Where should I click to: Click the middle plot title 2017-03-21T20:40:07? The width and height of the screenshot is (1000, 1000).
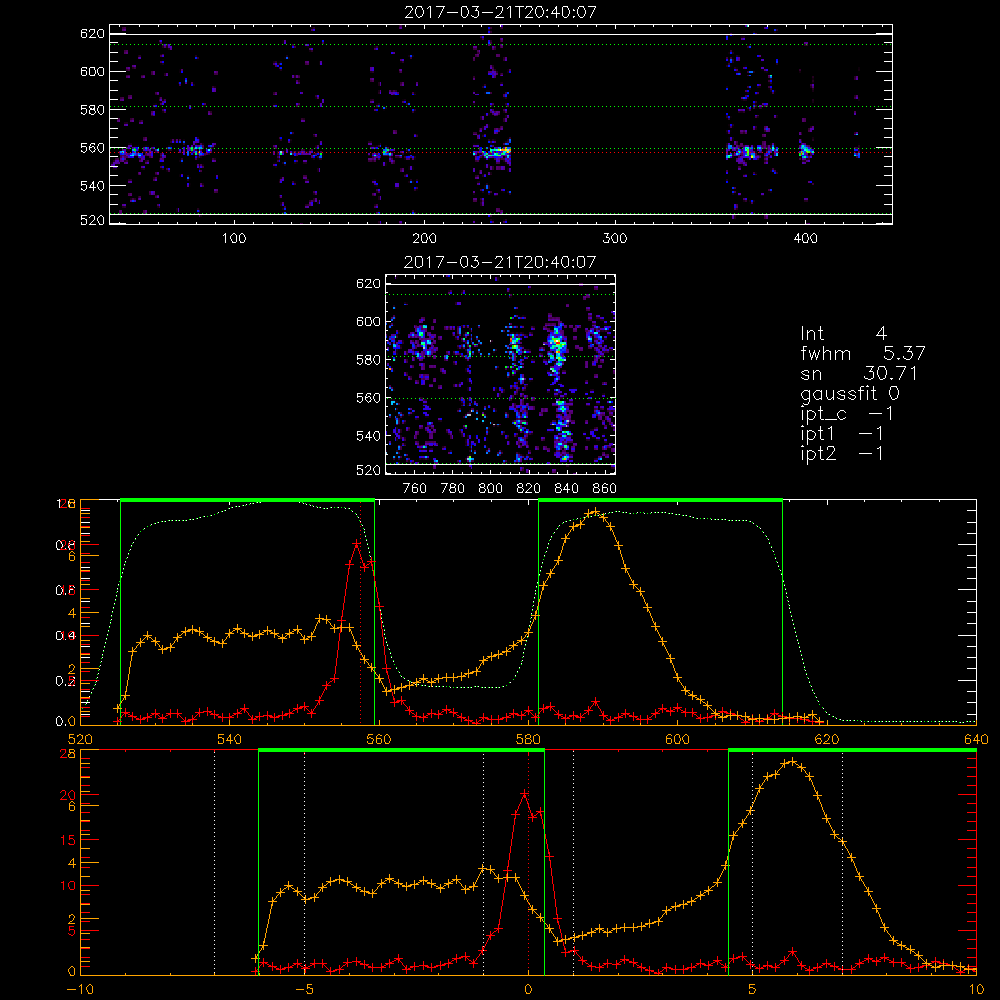(500, 262)
